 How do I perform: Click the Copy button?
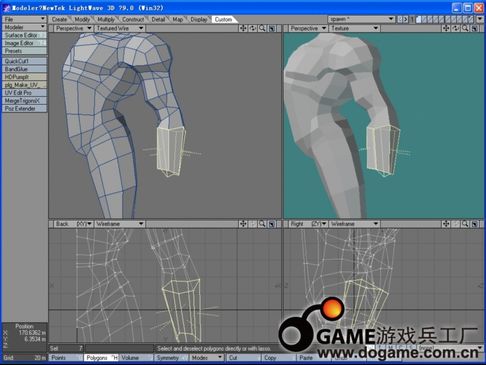(x=279, y=358)
